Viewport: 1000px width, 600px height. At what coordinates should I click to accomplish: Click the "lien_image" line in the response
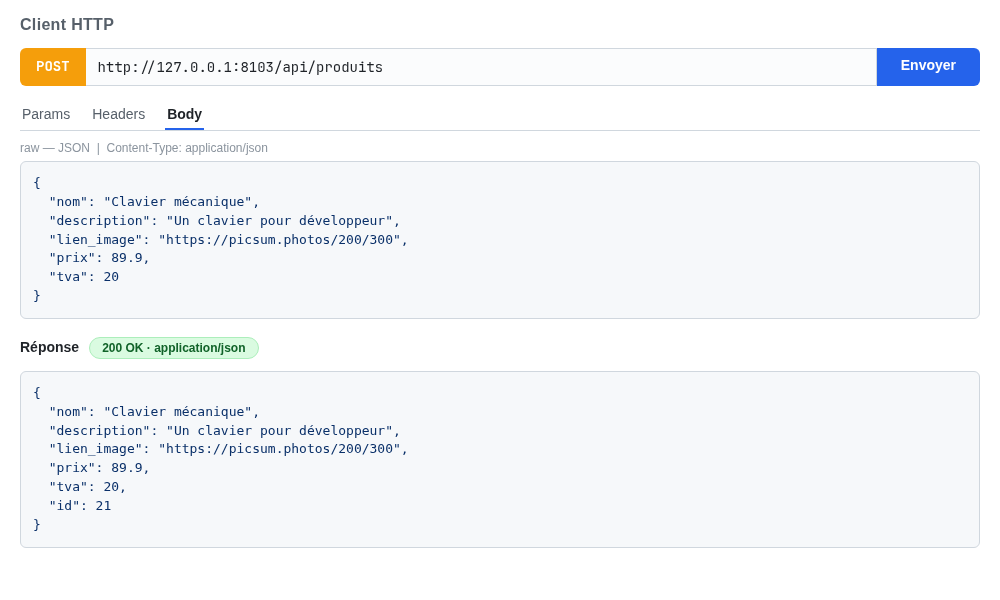(228, 449)
